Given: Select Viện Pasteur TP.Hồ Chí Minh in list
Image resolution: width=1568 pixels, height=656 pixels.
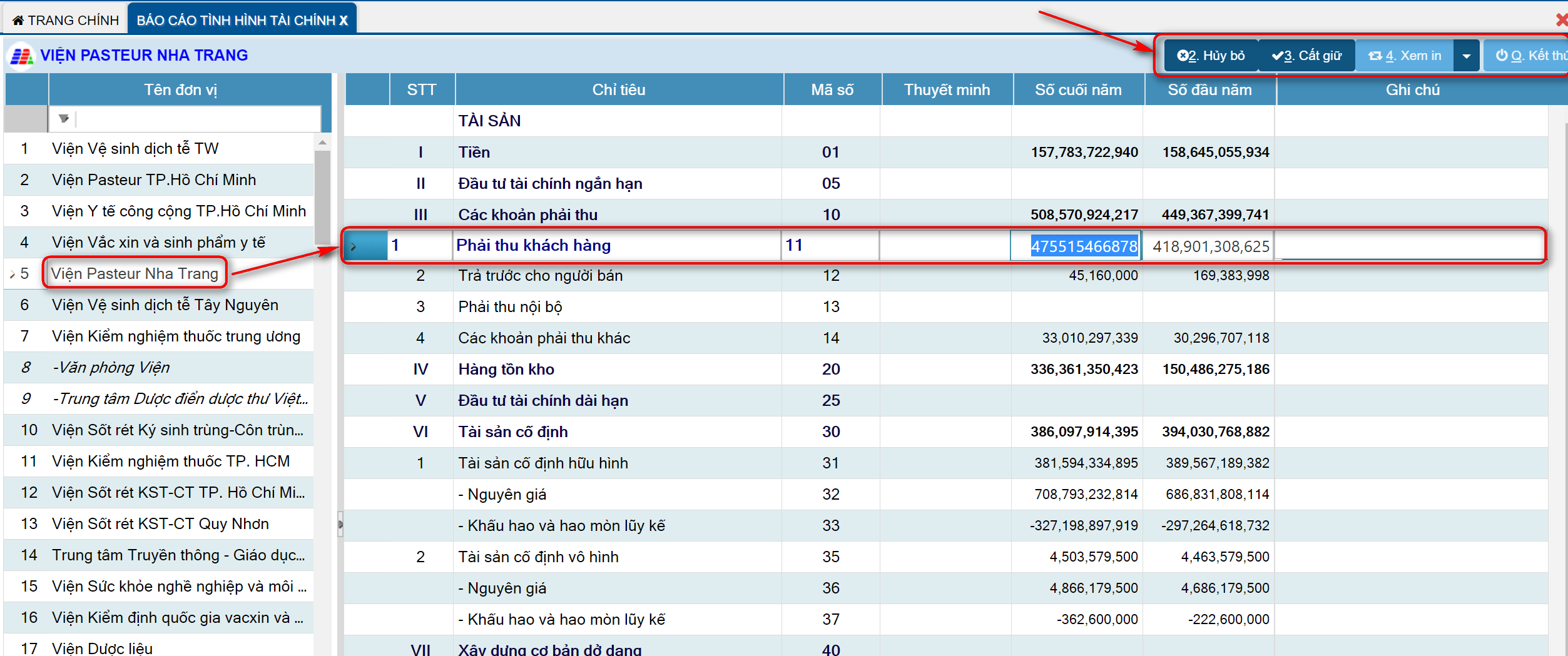Looking at the screenshot, I should click(x=154, y=180).
